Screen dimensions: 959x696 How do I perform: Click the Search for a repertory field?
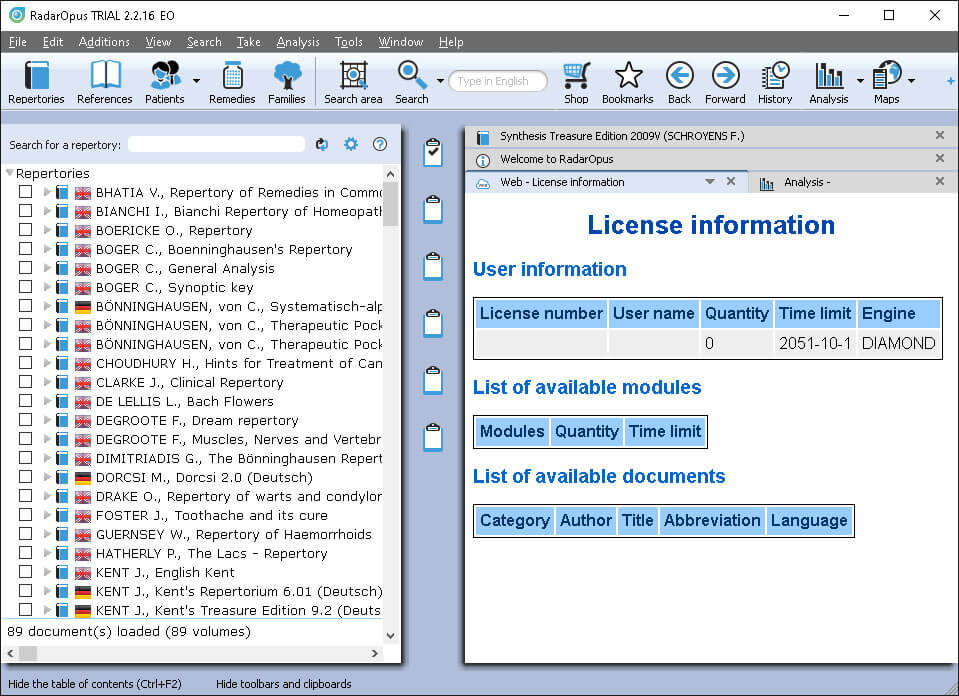coord(216,145)
